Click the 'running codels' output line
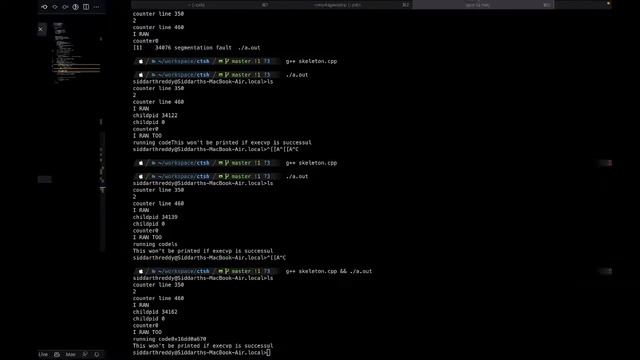 (x=155, y=244)
